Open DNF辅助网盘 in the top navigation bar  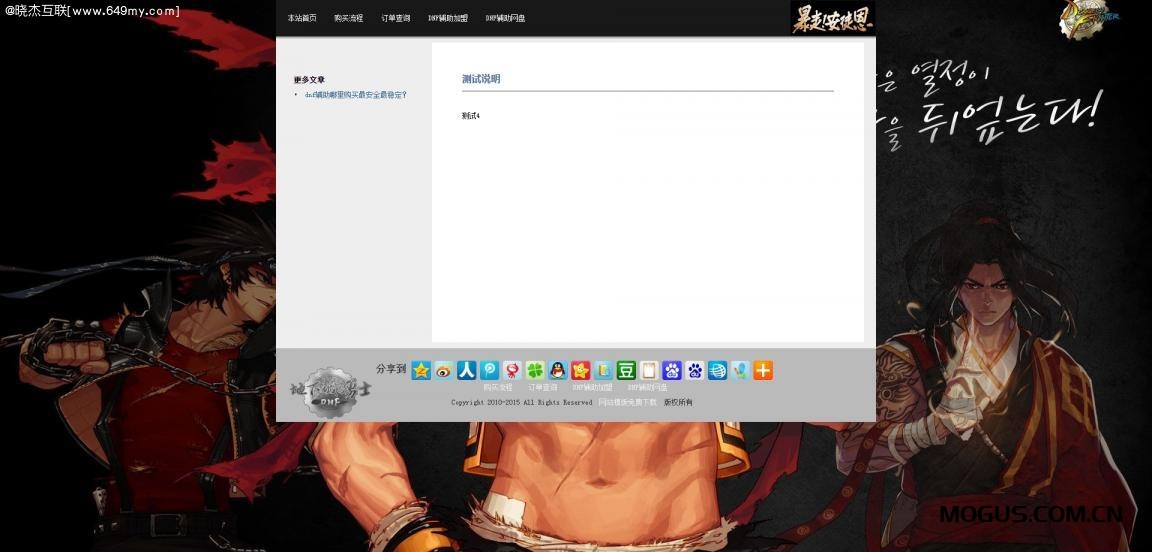coord(506,19)
